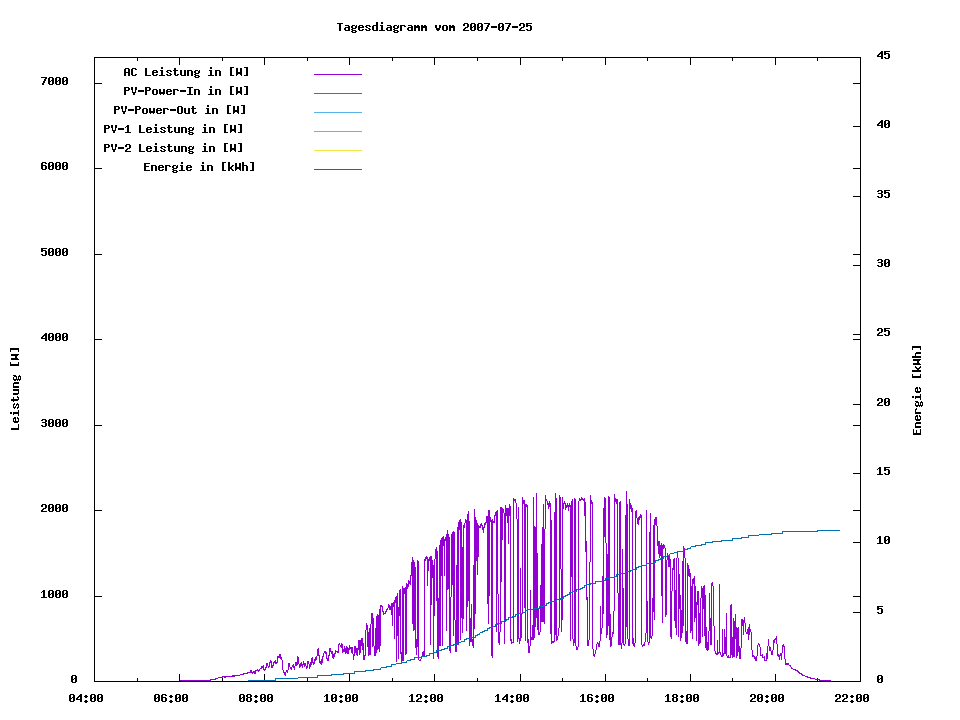Click the 7000 value on the left axis

point(54,82)
